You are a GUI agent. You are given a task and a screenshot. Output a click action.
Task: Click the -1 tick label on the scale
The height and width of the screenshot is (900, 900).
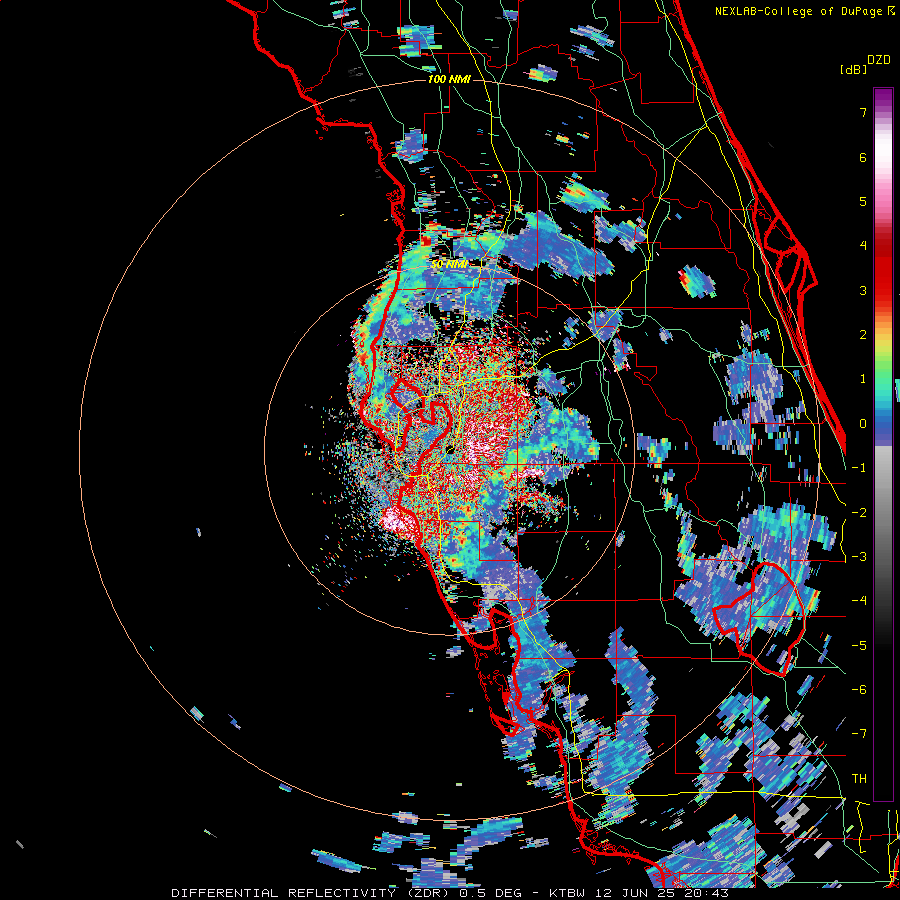[859, 468]
